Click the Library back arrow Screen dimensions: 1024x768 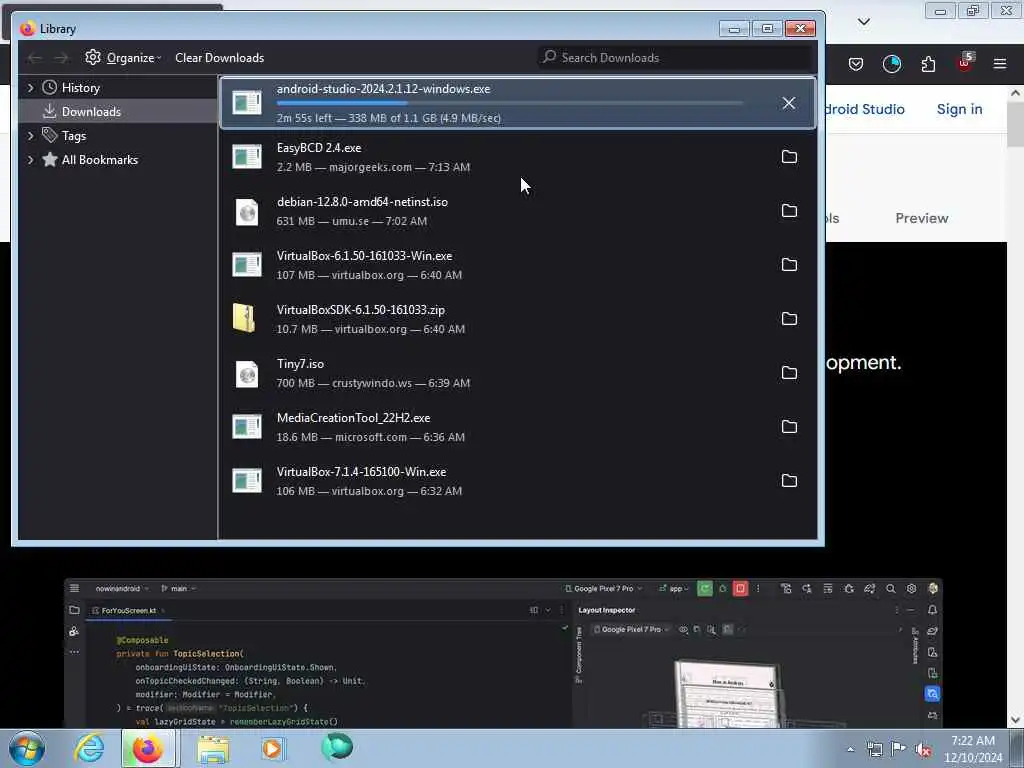[x=35, y=58]
